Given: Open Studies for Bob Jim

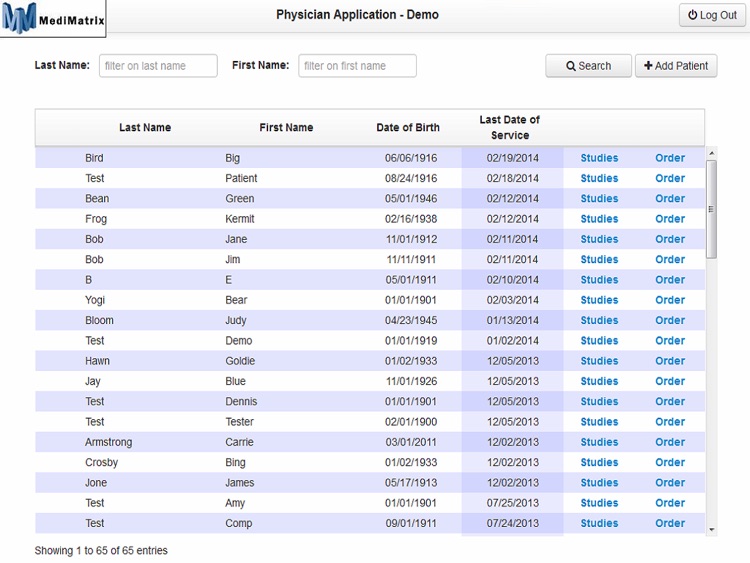Looking at the screenshot, I should pos(599,259).
